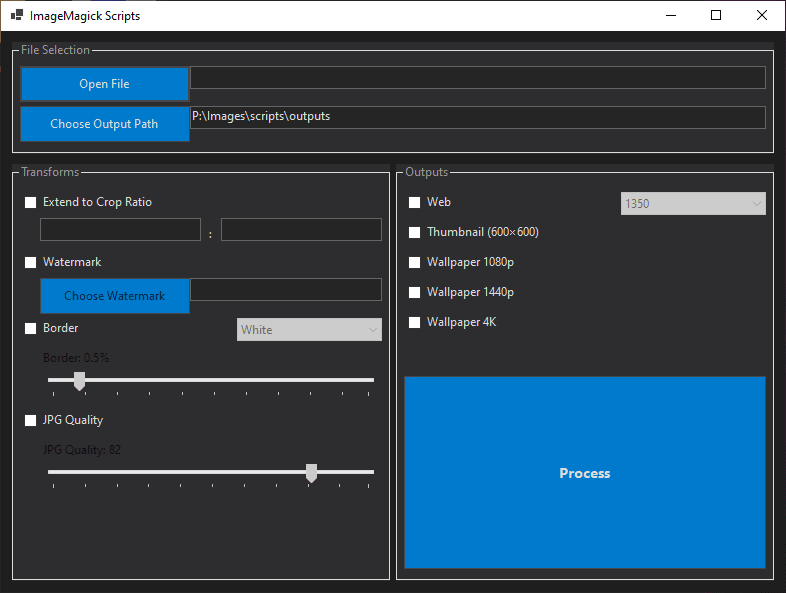Click Choose Output Path button

click(x=105, y=124)
